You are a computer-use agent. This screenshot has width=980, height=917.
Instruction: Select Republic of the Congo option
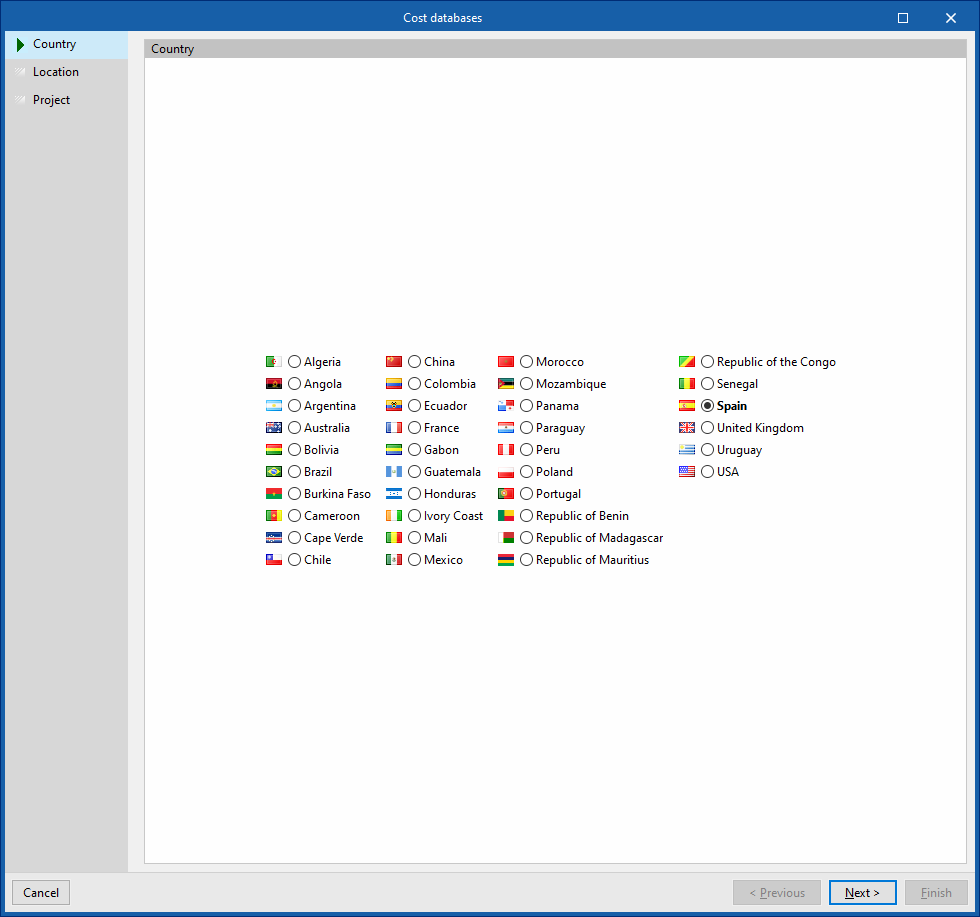click(x=708, y=362)
